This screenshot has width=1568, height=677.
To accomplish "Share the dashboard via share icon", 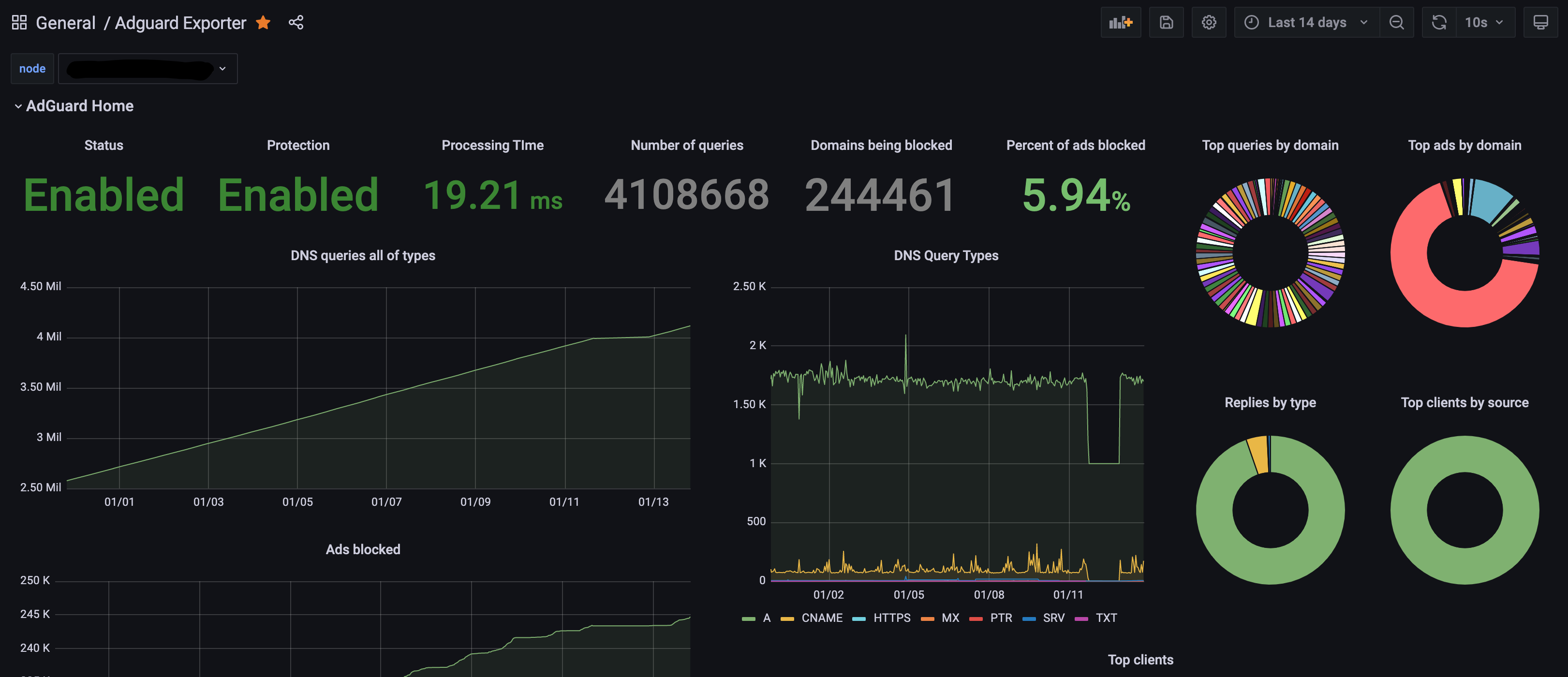I will (x=296, y=23).
